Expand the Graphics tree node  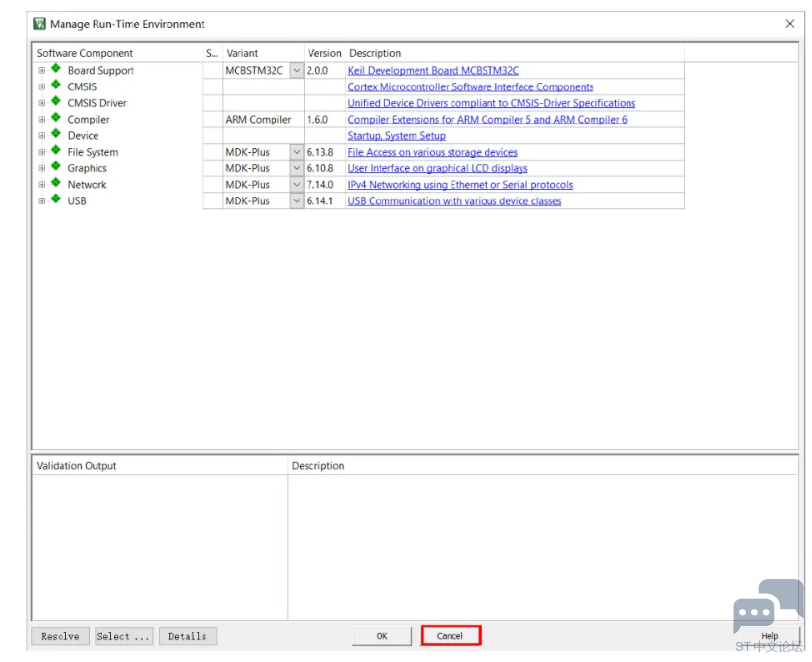click(x=42, y=168)
